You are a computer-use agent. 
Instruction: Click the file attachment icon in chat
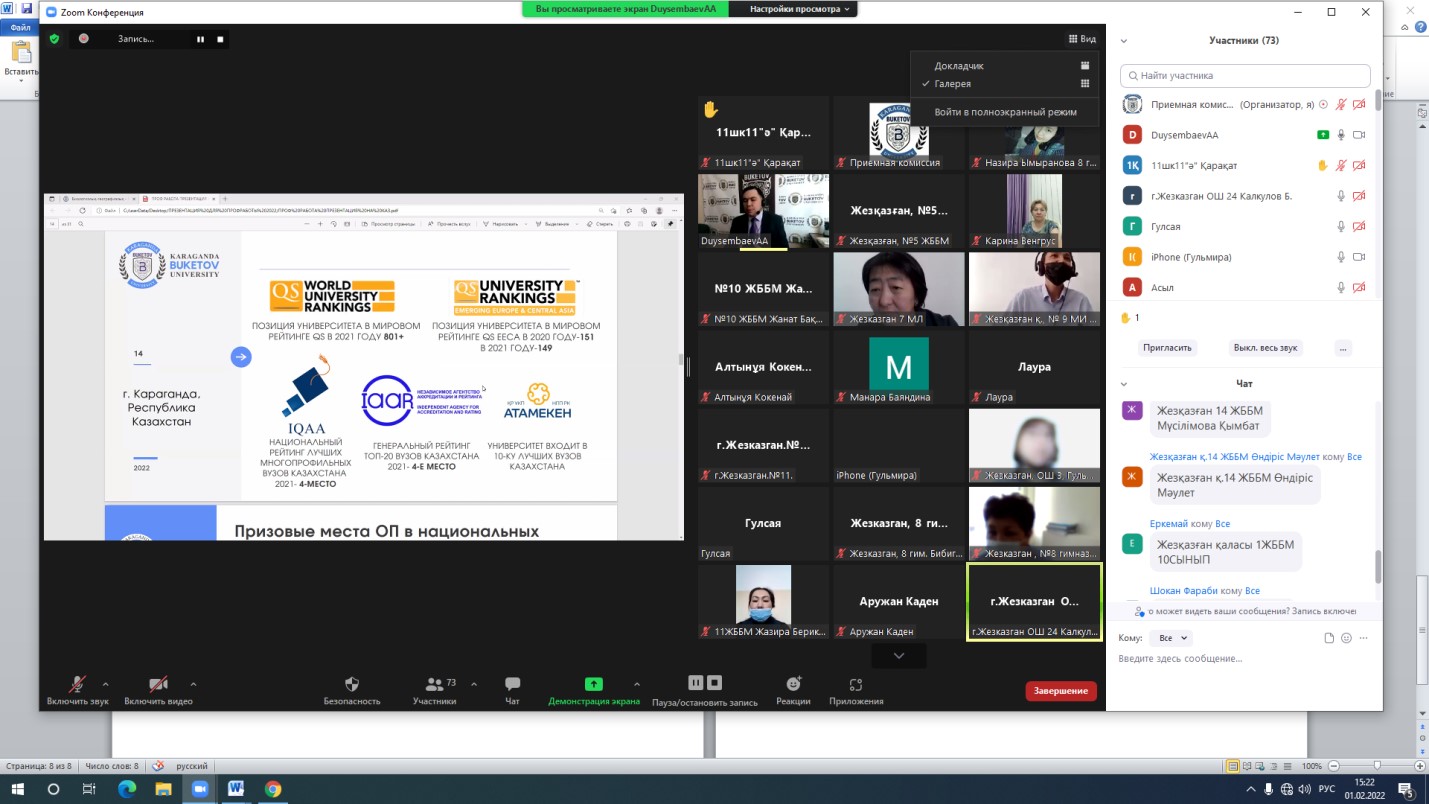click(1329, 638)
